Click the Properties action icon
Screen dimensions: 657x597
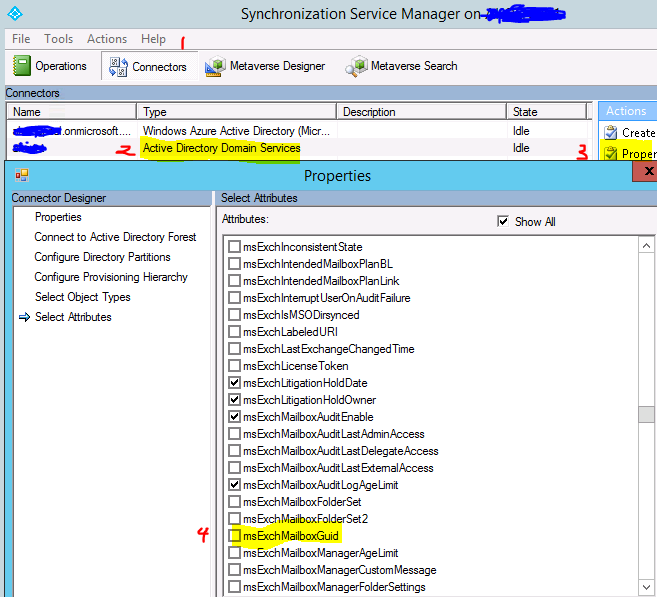610,154
